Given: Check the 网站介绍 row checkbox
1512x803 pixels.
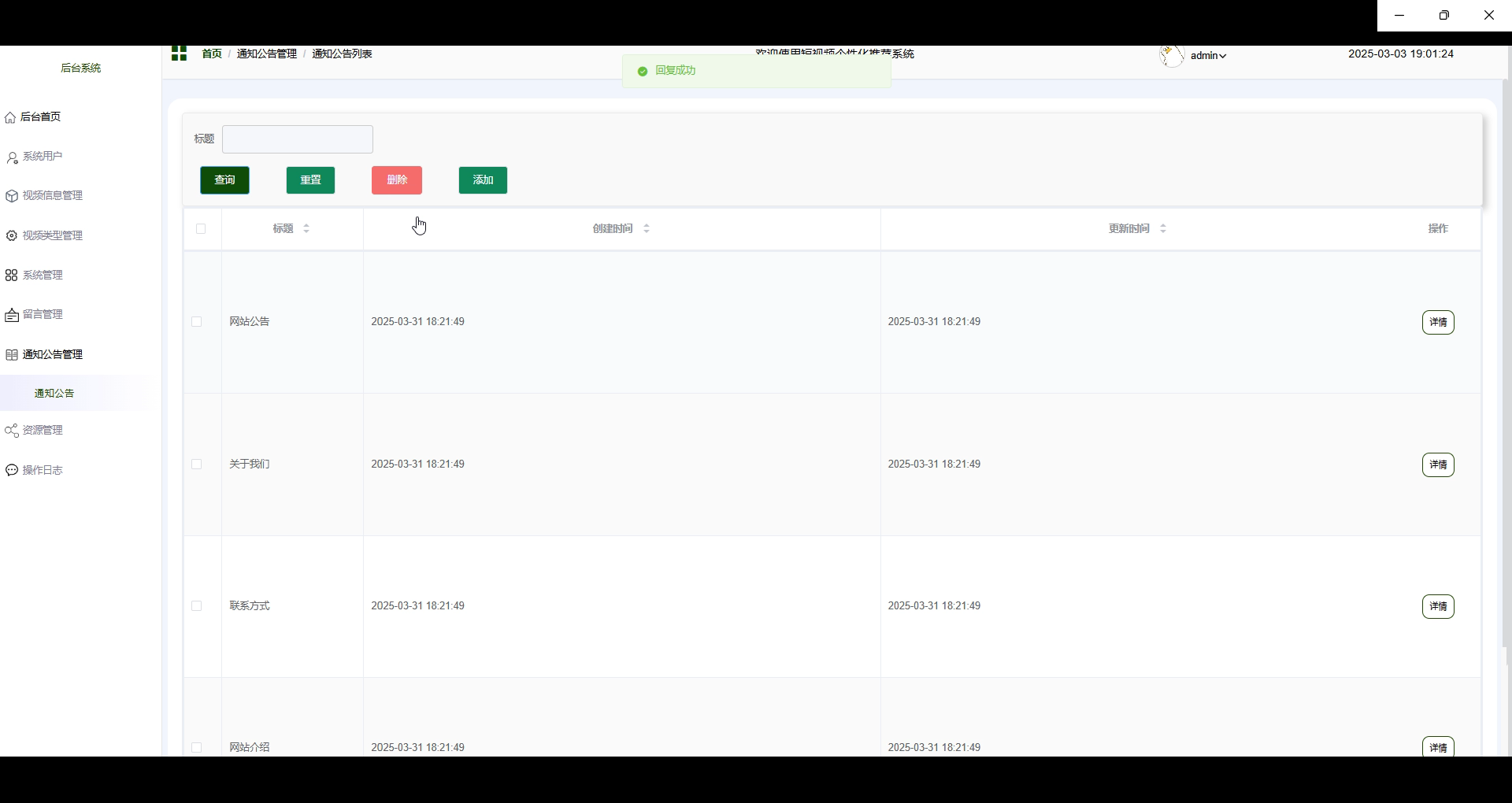Looking at the screenshot, I should (197, 747).
